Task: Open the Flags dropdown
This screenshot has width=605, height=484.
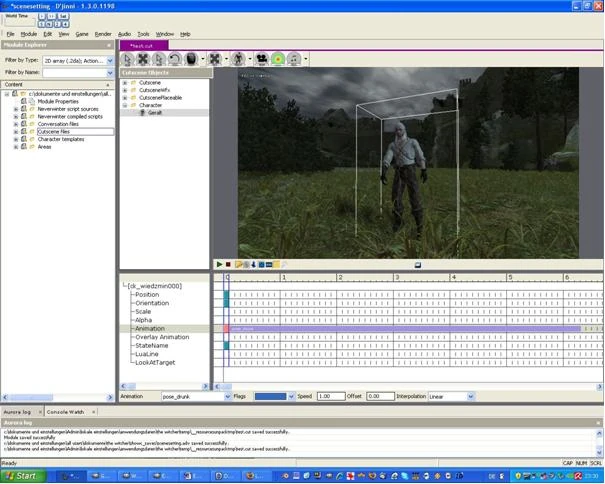Action: (291, 396)
